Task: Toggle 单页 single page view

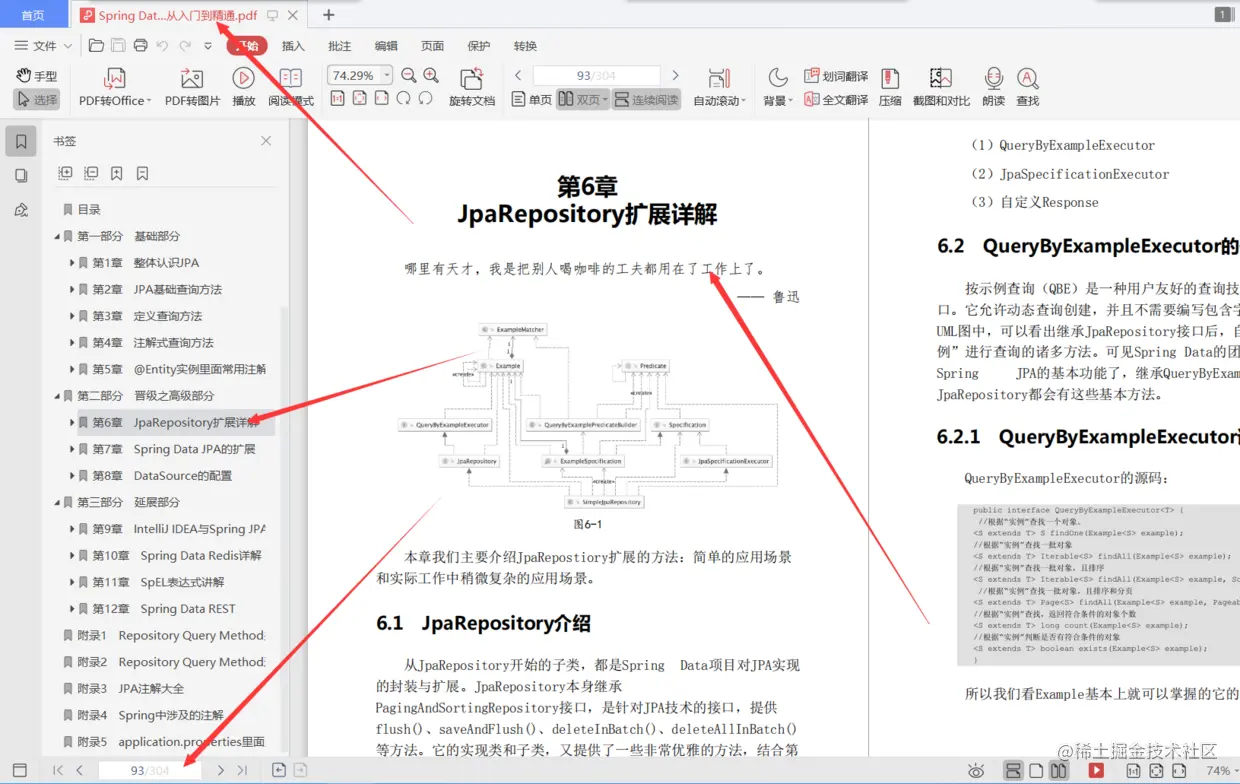Action: click(x=531, y=100)
